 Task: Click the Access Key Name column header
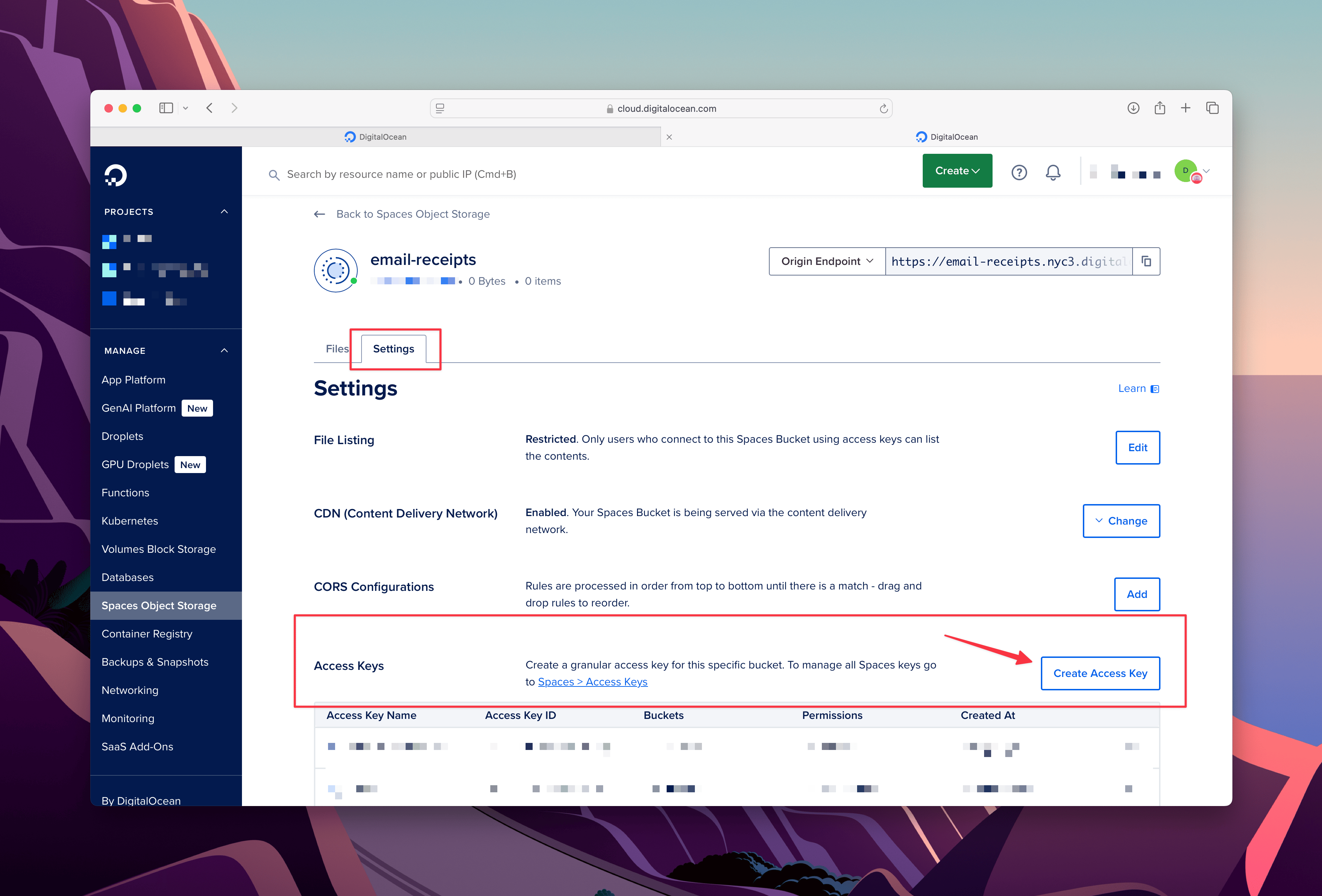371,715
